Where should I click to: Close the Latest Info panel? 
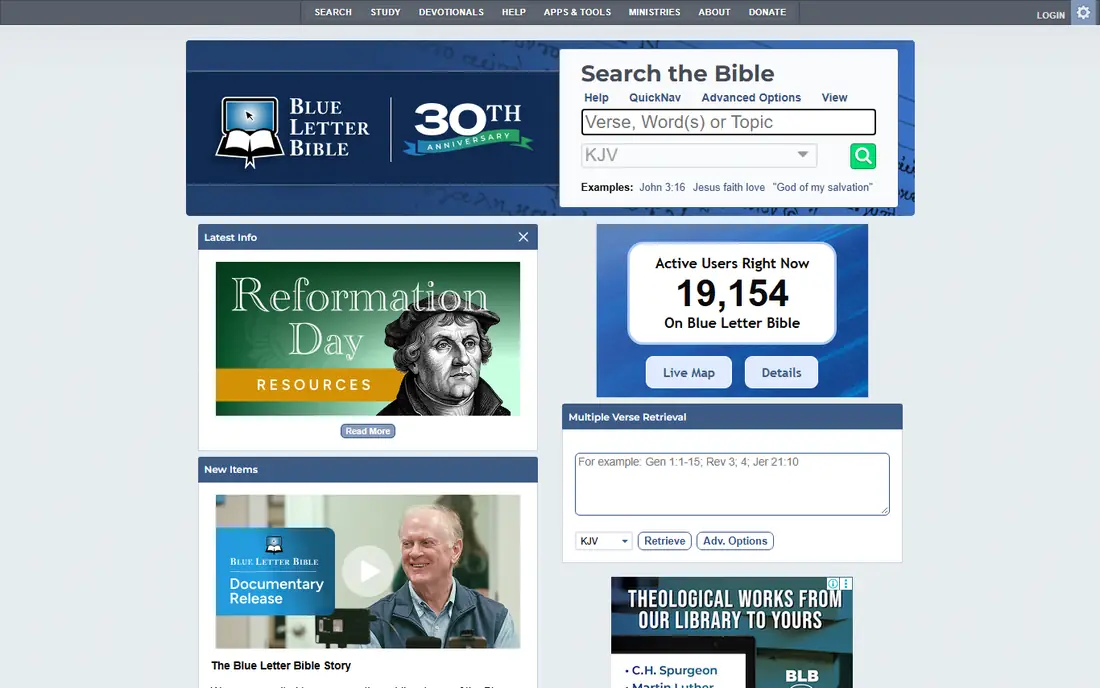[x=523, y=237]
